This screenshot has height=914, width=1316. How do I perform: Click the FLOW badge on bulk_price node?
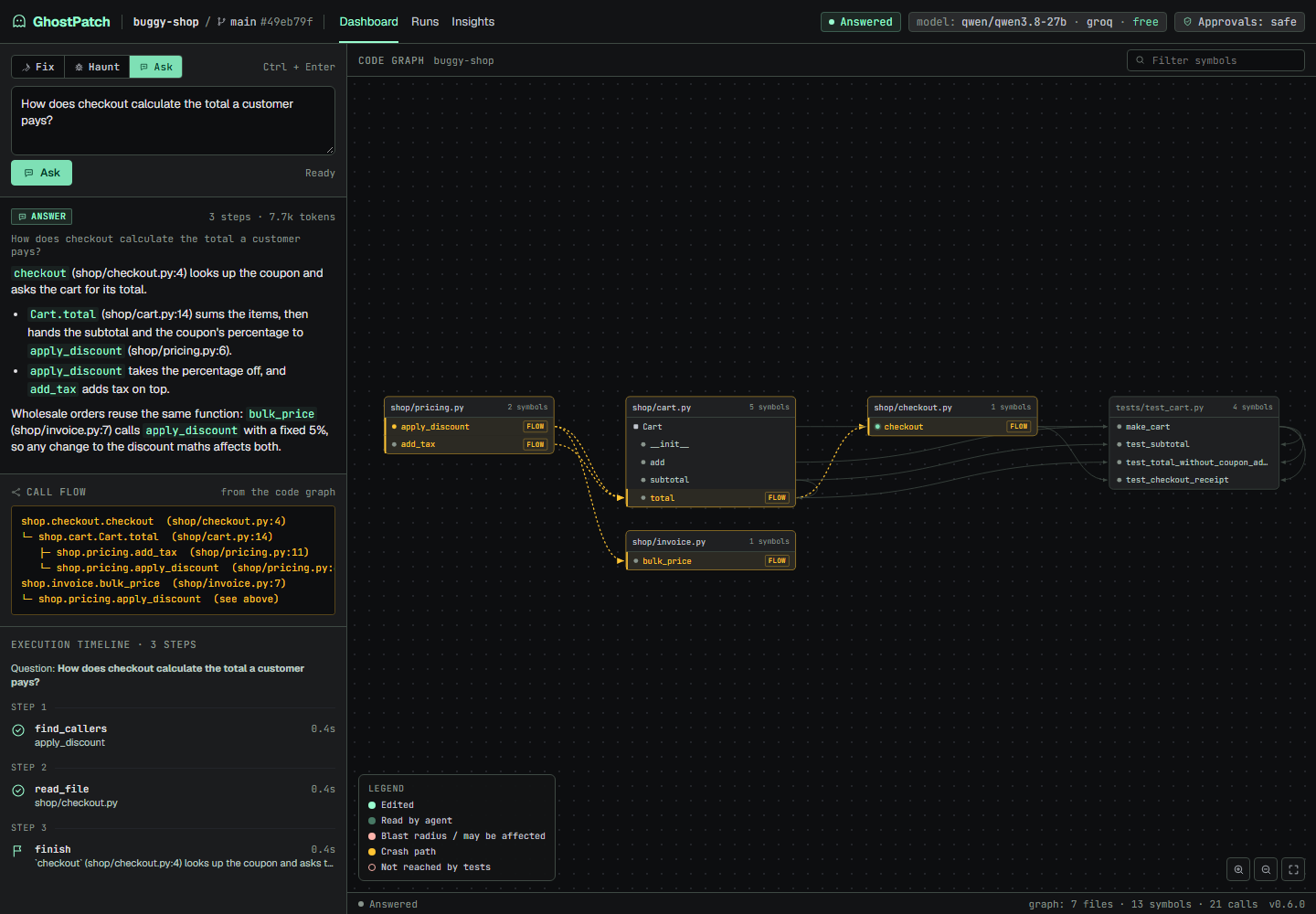point(777,561)
